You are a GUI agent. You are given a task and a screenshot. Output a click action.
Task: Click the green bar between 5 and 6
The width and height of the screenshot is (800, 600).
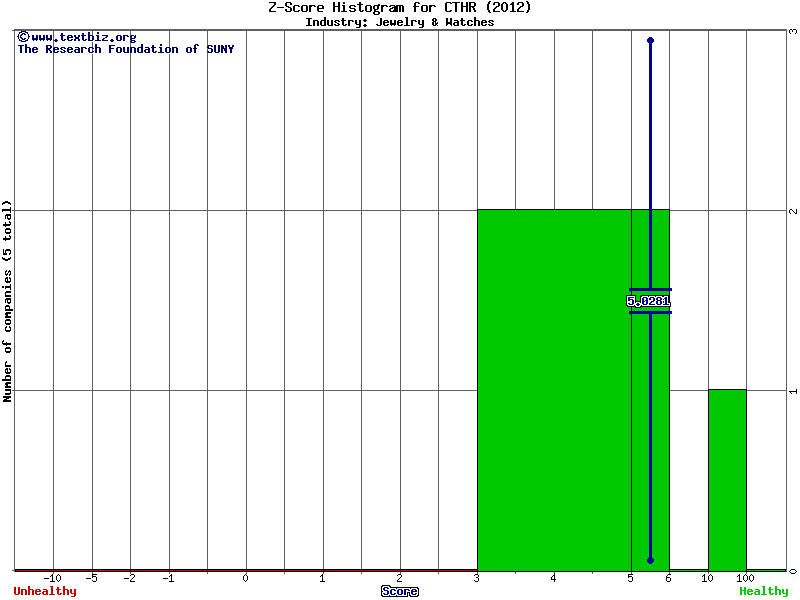tap(651, 390)
